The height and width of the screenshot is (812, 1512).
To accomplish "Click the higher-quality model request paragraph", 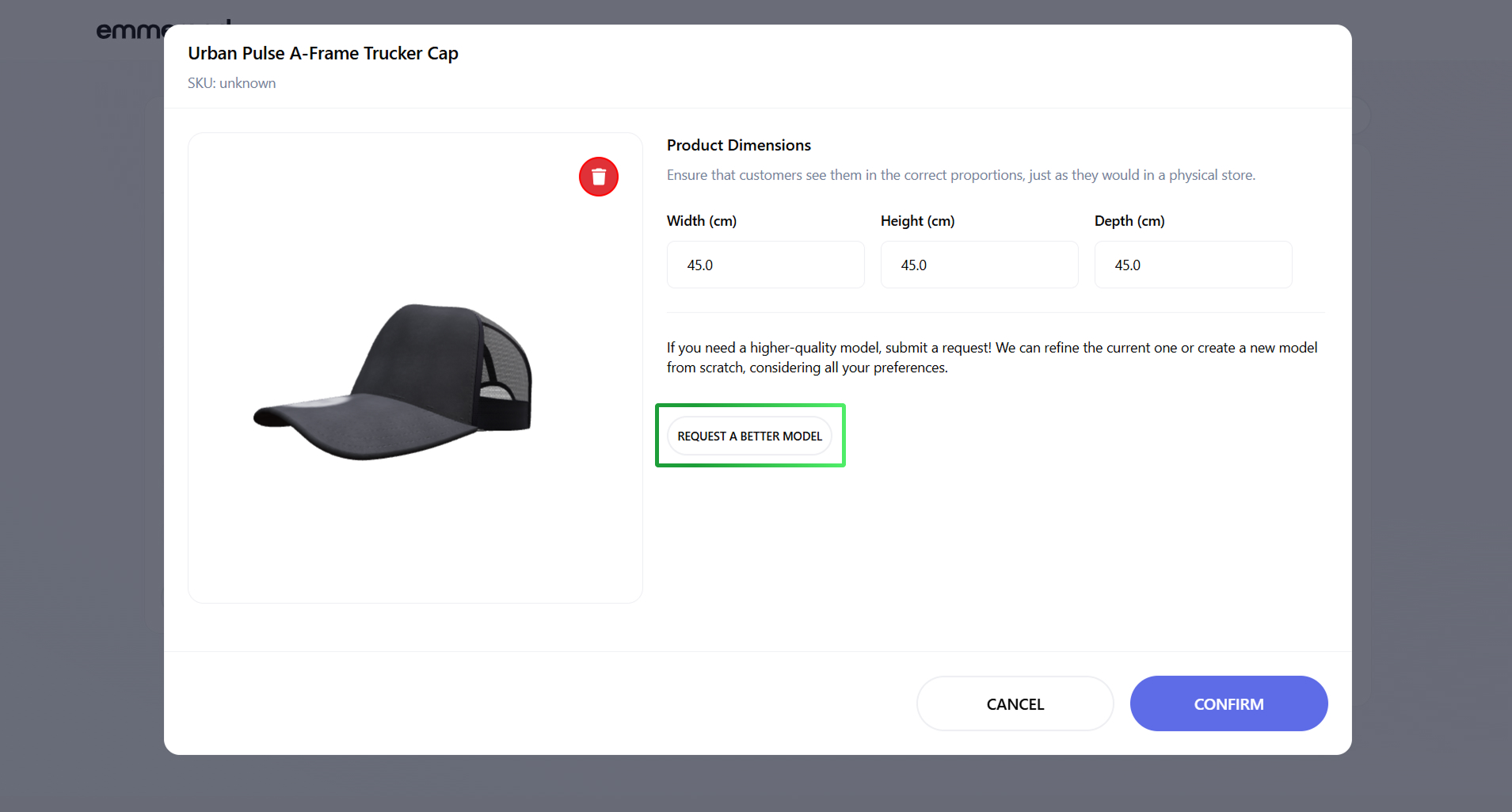I will (x=992, y=357).
